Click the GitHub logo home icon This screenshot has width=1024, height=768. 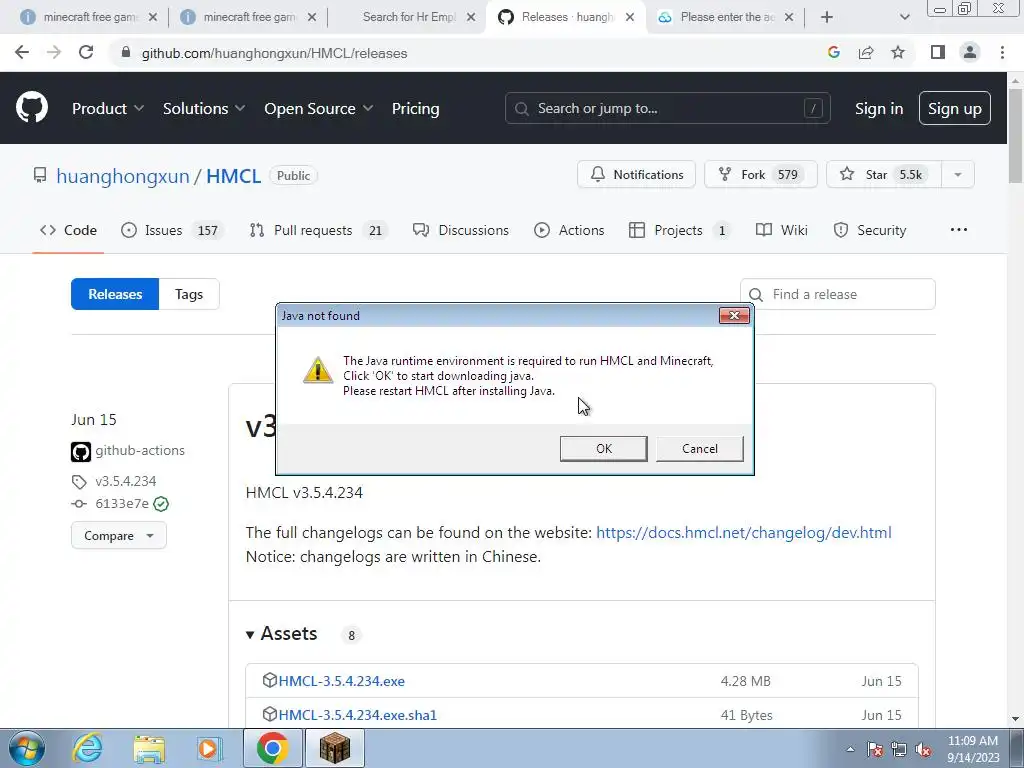pyautogui.click(x=32, y=108)
